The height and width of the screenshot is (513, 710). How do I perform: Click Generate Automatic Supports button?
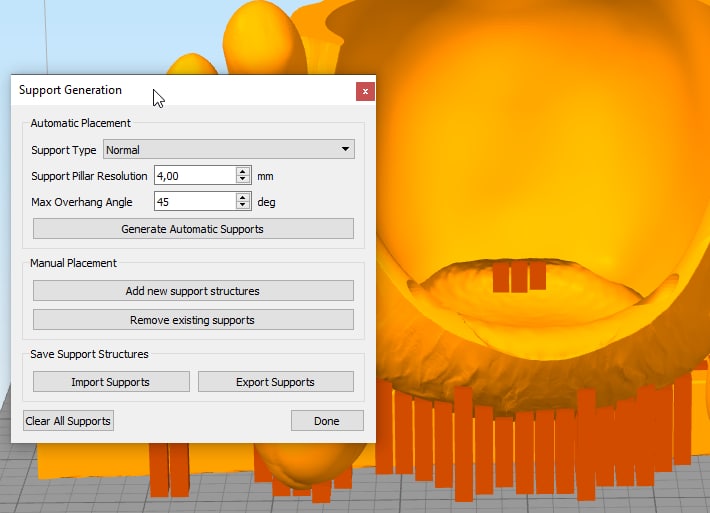point(193,229)
